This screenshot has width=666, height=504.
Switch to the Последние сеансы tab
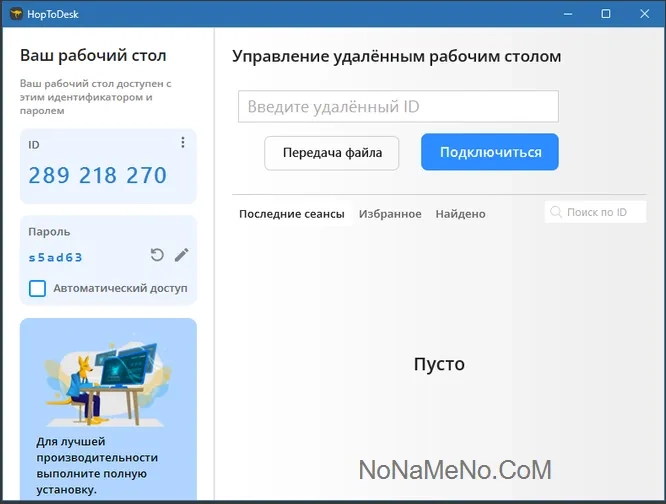click(x=291, y=214)
